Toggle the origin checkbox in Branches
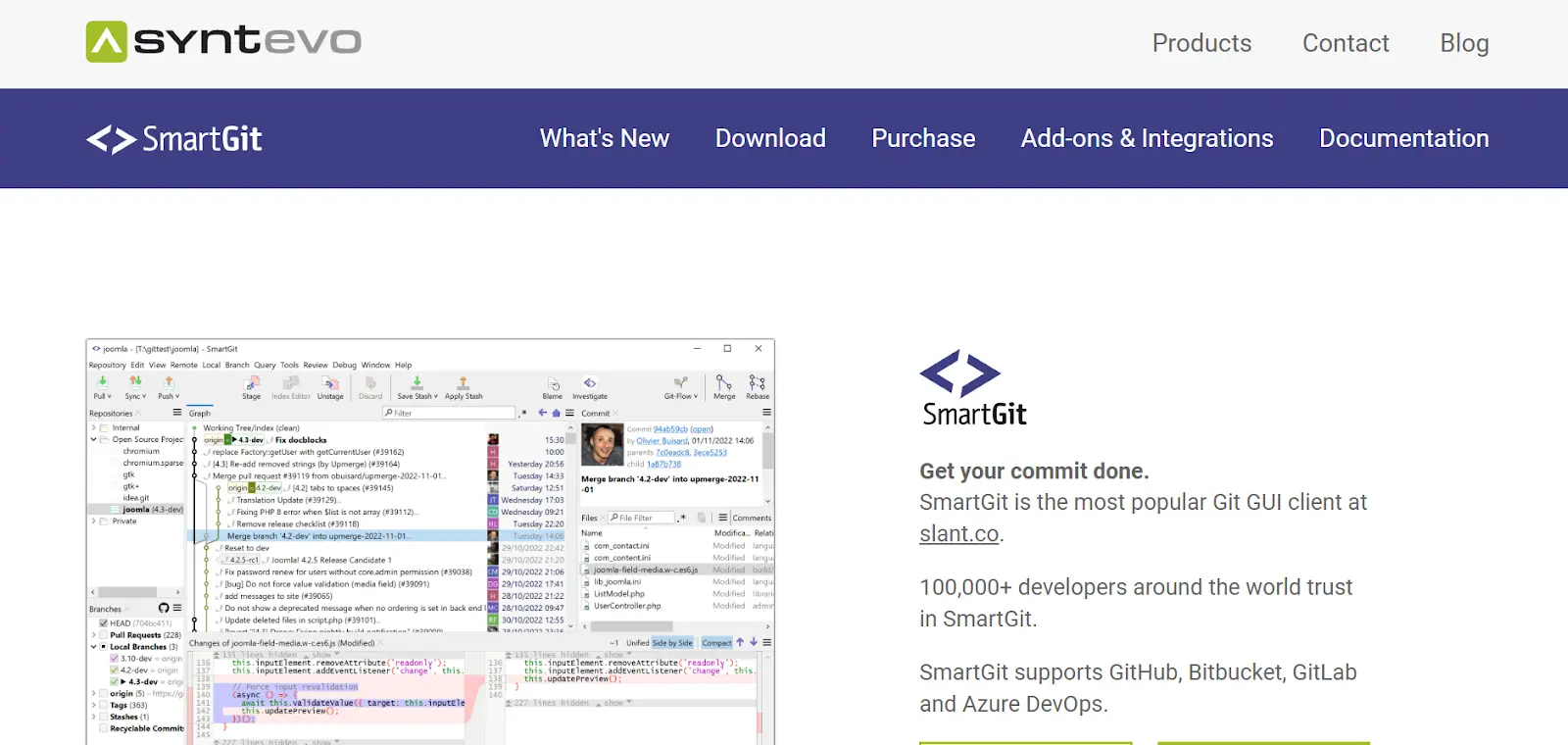Viewport: 1568px width, 745px height. pos(103,693)
